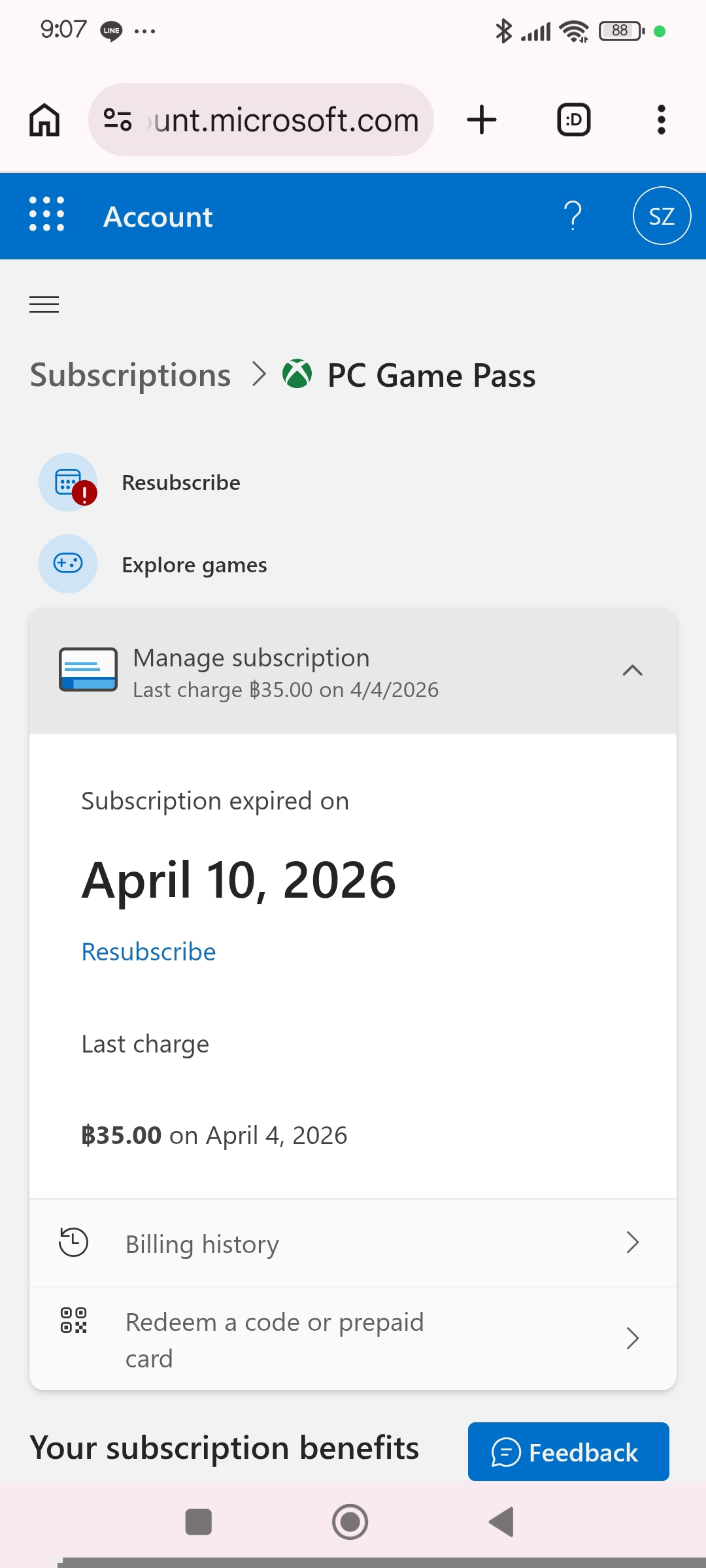The width and height of the screenshot is (706, 1568).
Task: Click the Account header title
Action: coord(158,217)
